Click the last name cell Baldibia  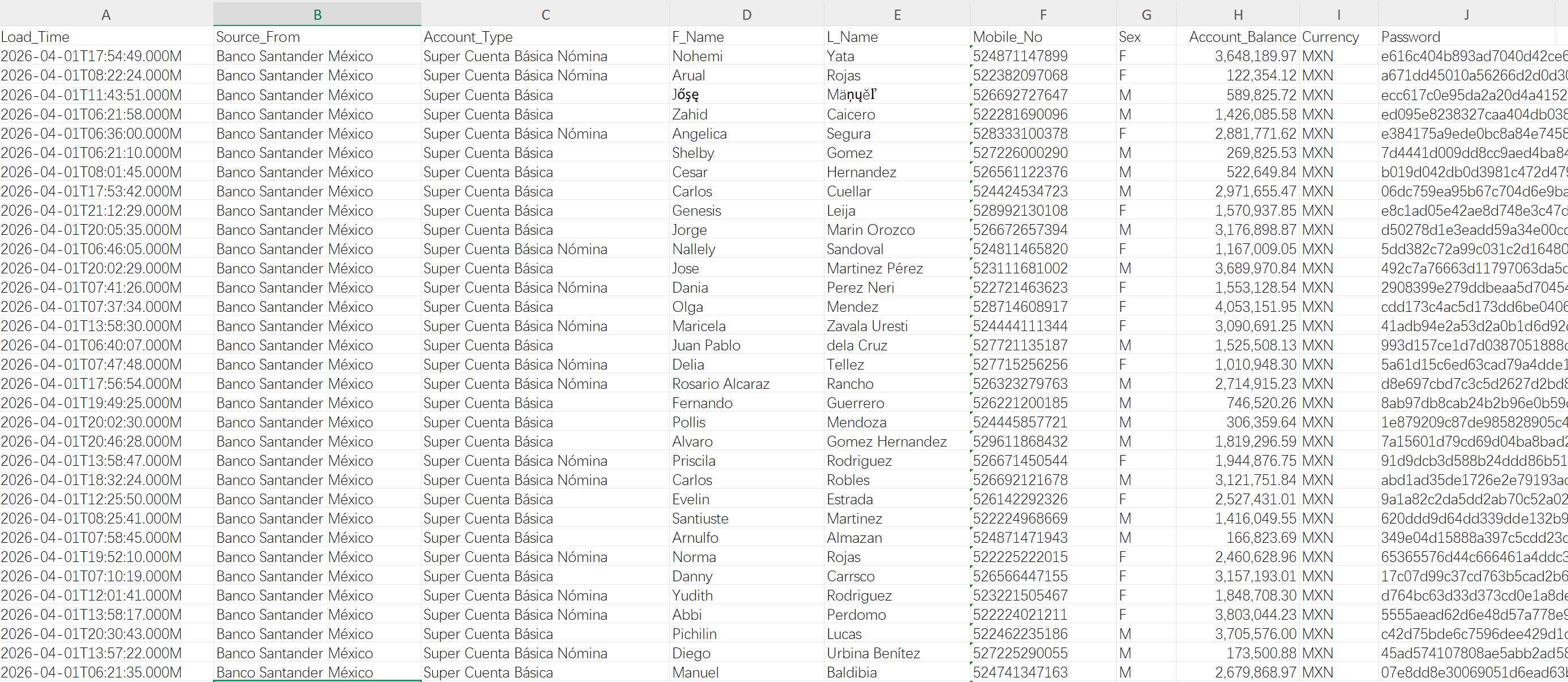897,672
